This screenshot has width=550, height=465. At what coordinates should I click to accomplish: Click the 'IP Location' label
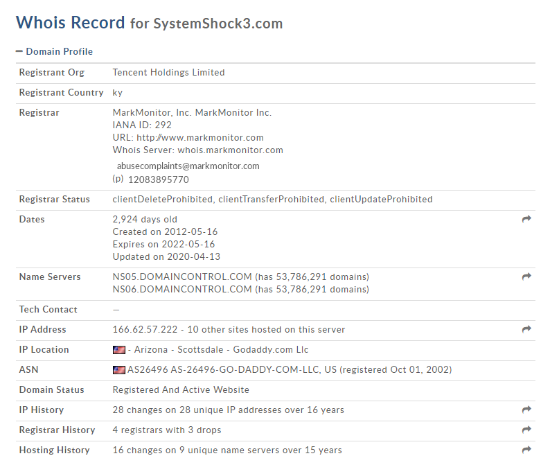(x=44, y=350)
